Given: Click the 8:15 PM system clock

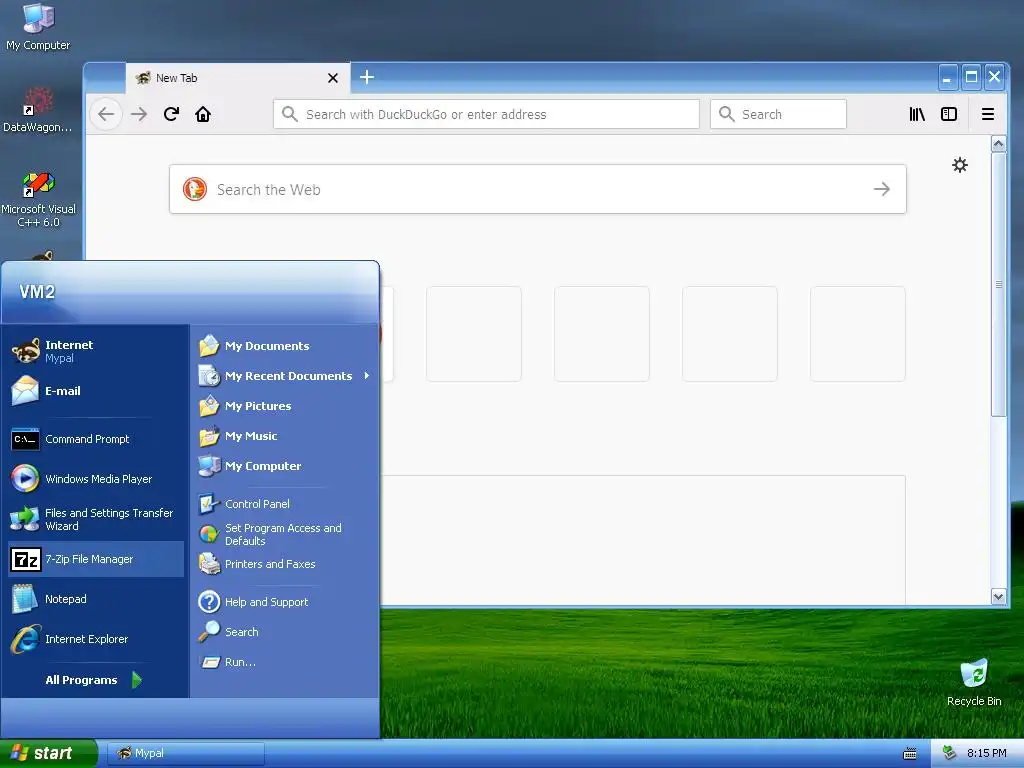Looking at the screenshot, I should pyautogui.click(x=986, y=753).
